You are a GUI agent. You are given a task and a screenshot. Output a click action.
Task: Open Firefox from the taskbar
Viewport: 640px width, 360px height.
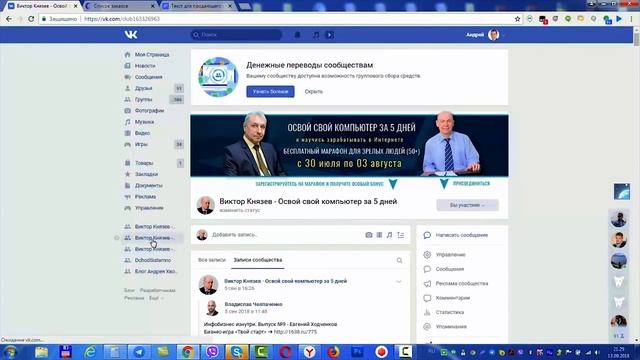333,352
